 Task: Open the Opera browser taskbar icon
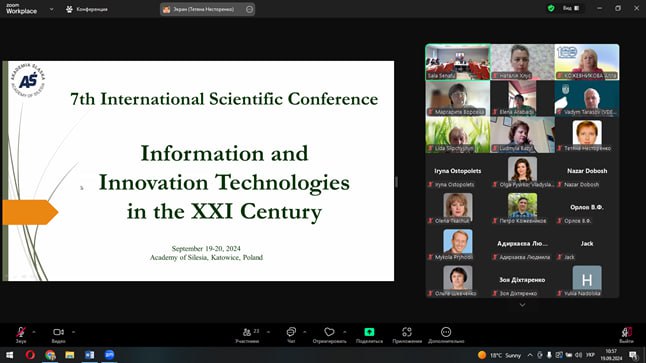coord(30,355)
